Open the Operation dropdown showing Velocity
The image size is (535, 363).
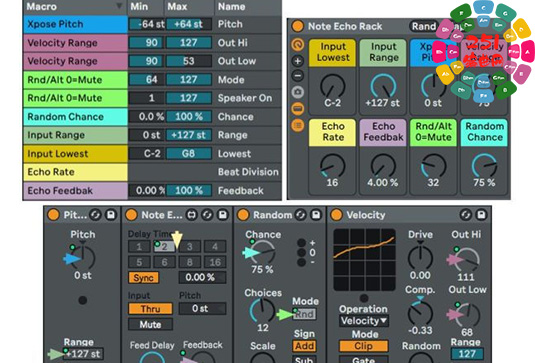pos(364,321)
